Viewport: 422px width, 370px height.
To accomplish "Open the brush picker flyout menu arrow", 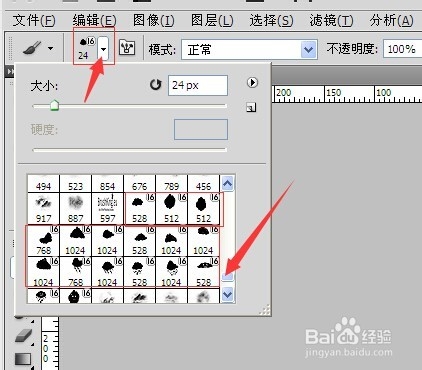I will coord(252,82).
